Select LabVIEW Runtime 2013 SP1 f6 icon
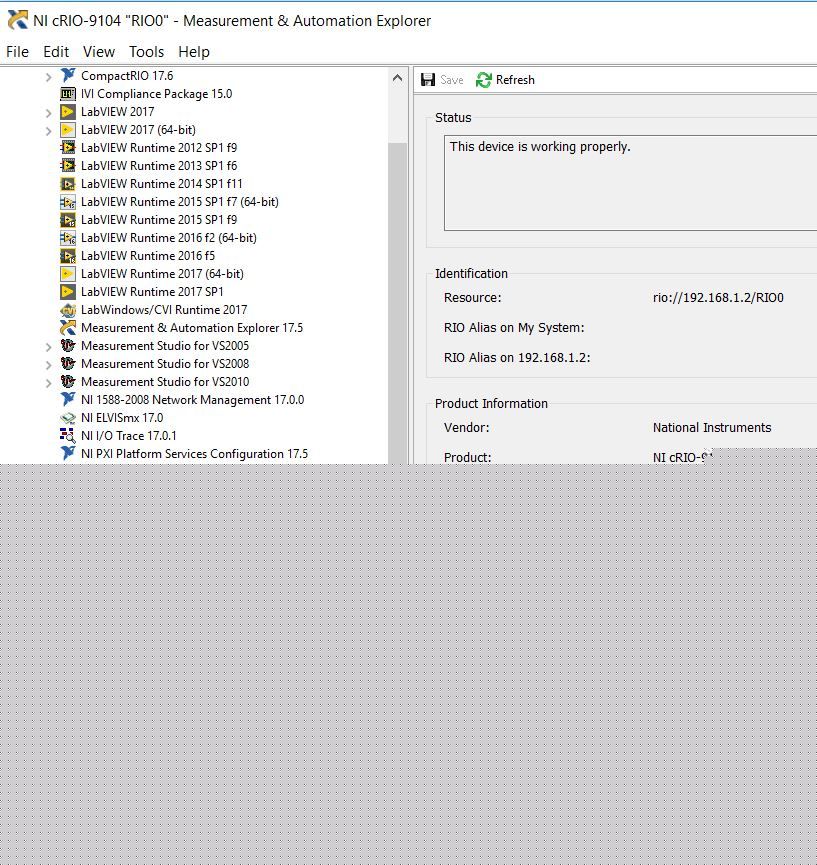The image size is (817, 865). pyautogui.click(x=67, y=165)
